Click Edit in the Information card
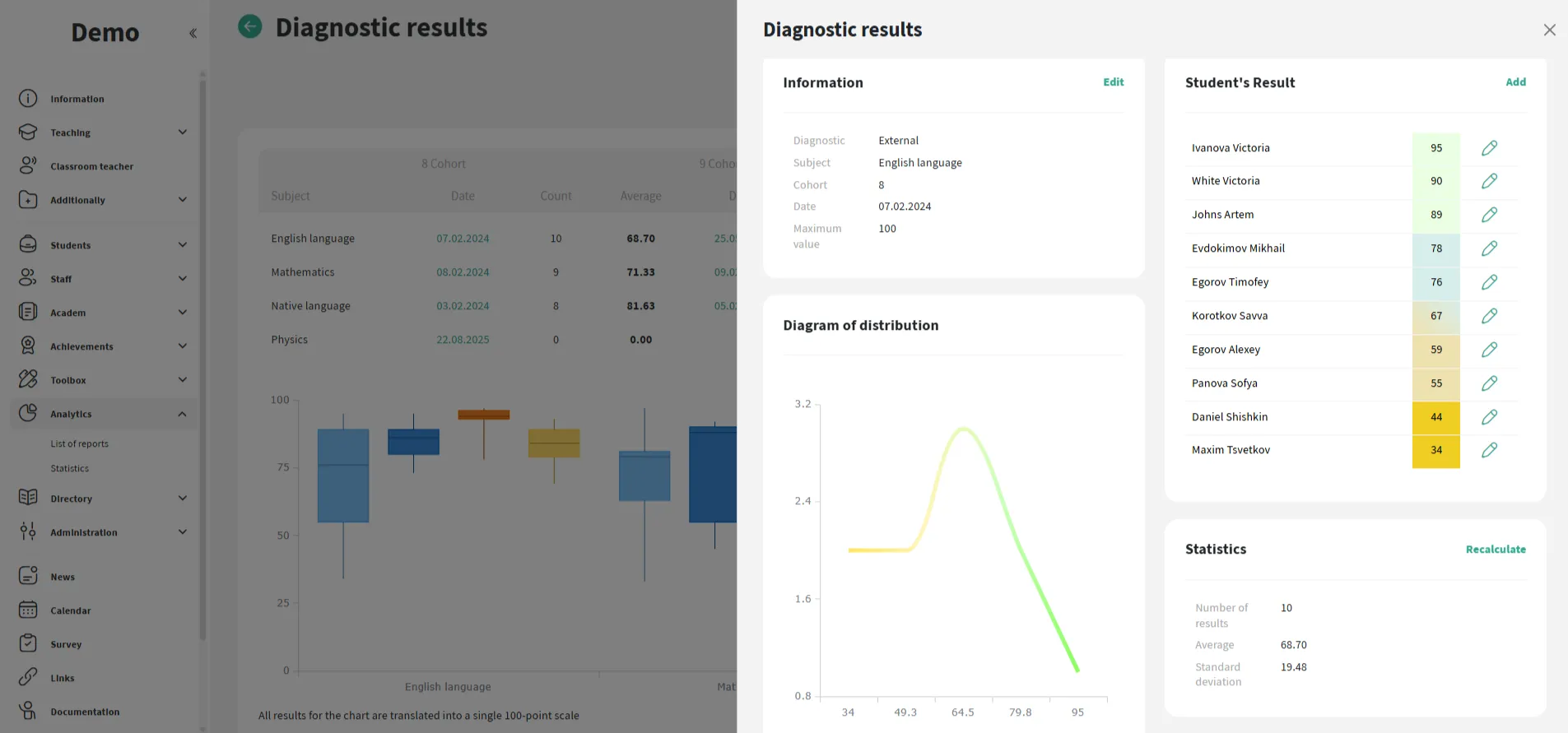Image resolution: width=1568 pixels, height=733 pixels. pos(1113,82)
